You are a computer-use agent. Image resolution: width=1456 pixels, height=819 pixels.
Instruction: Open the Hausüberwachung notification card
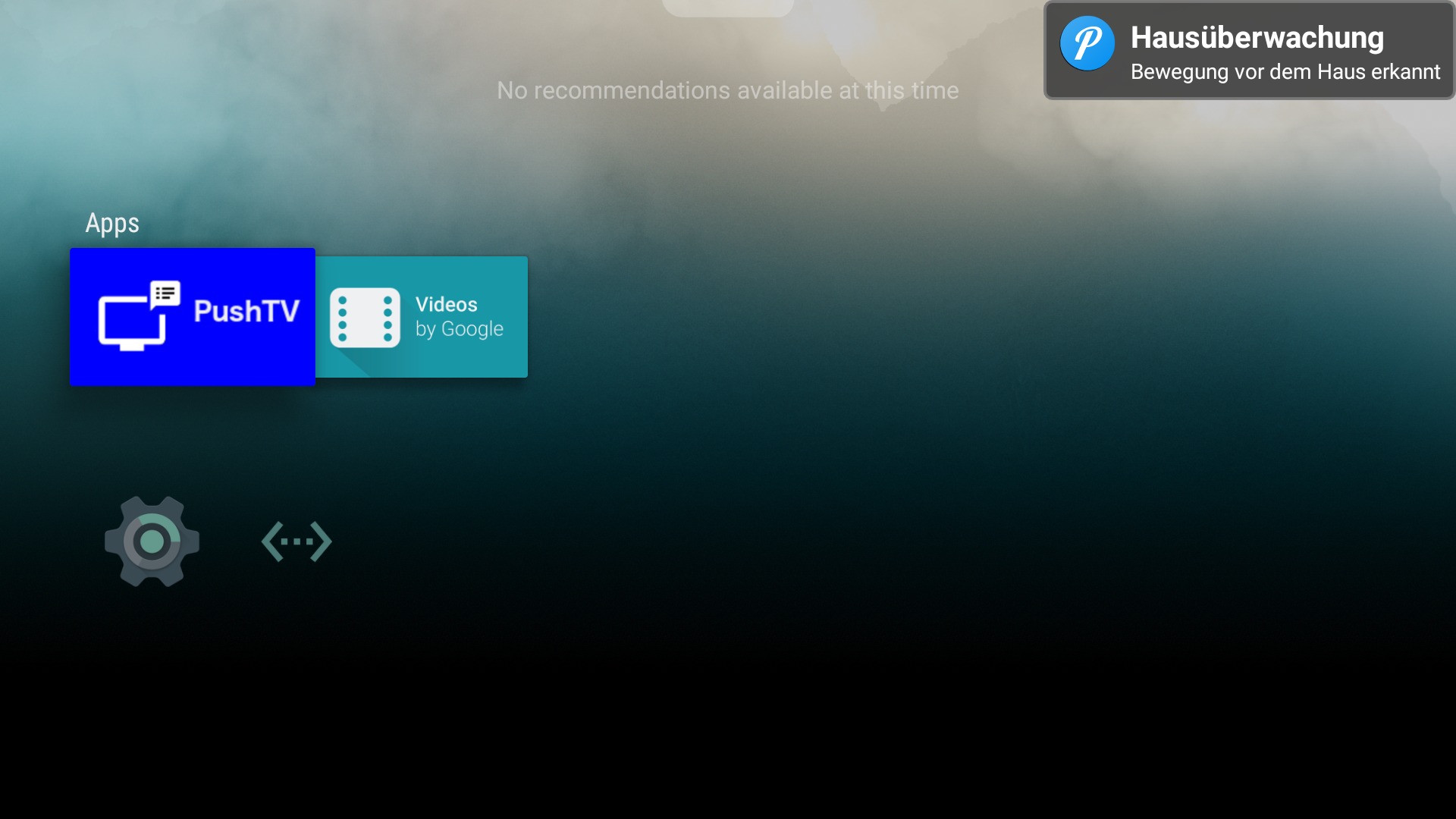[1247, 50]
